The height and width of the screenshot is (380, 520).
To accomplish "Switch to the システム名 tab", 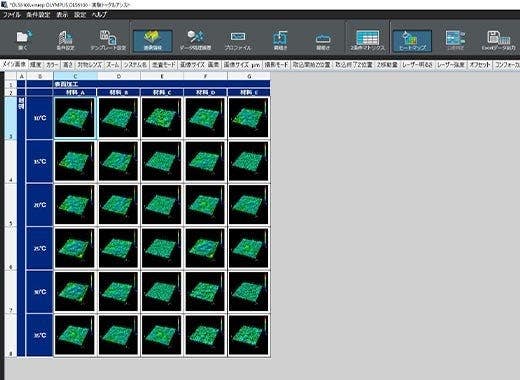I will (x=135, y=65).
